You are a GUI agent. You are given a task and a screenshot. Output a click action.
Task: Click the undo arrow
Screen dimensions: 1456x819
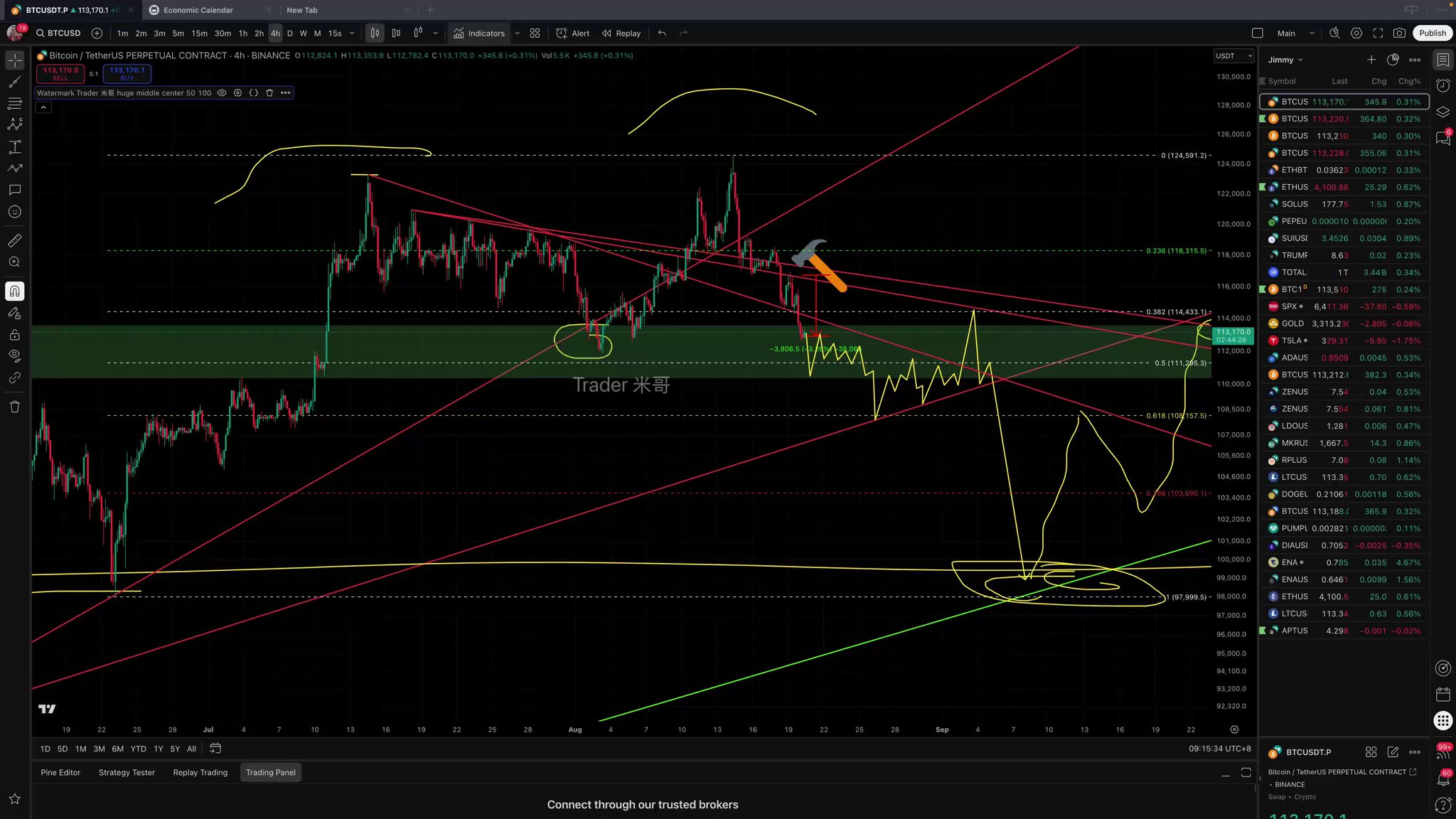tap(663, 33)
